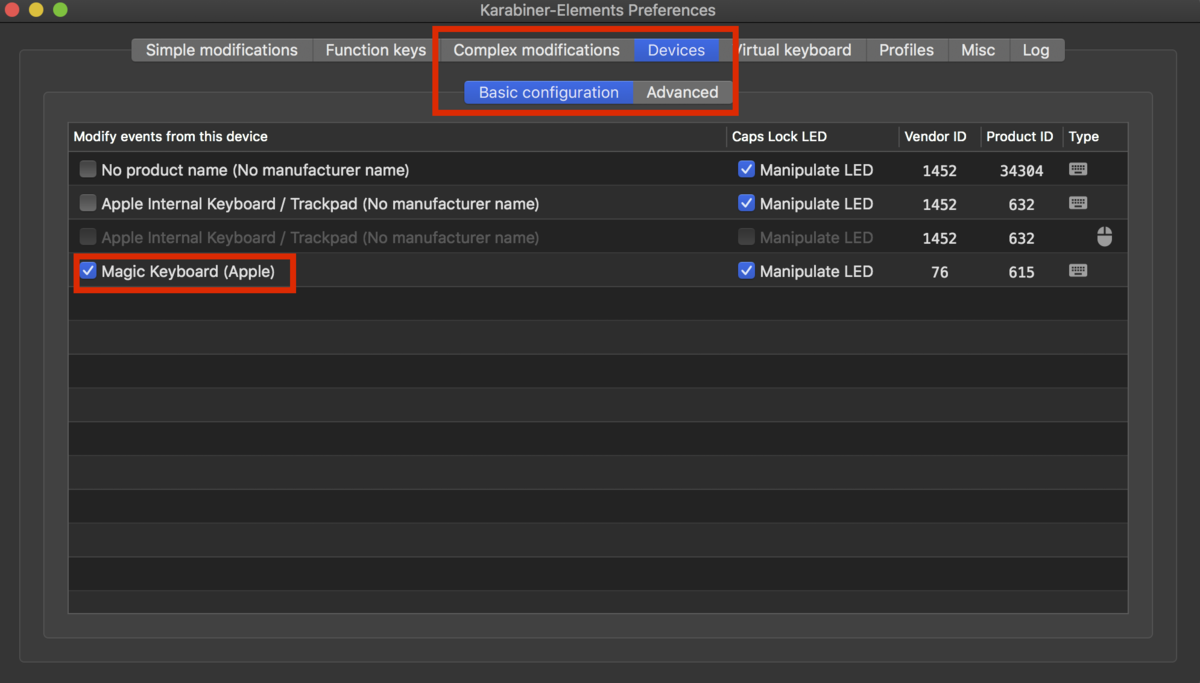Open the Misc tab
The width and height of the screenshot is (1200, 683).
[x=978, y=50]
